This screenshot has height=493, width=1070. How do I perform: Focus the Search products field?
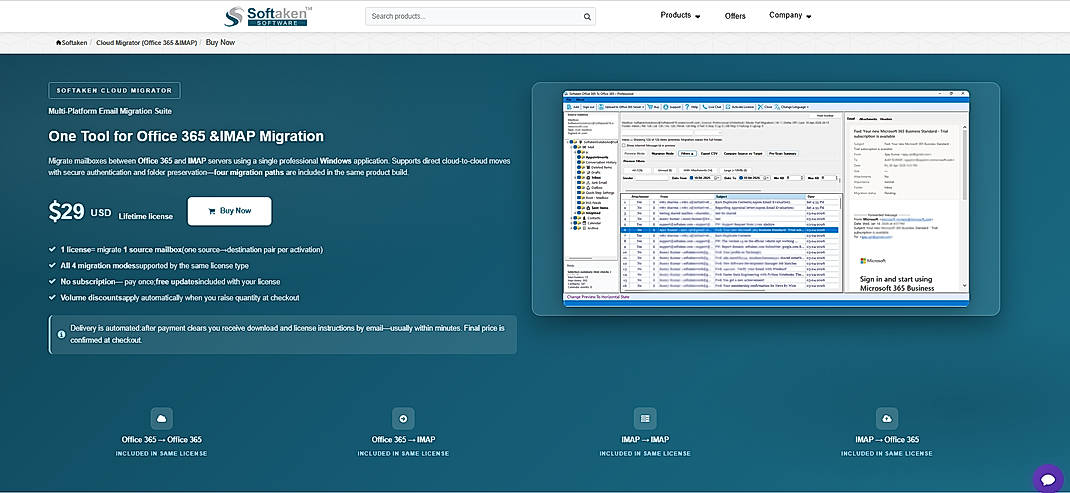pyautogui.click(x=480, y=16)
